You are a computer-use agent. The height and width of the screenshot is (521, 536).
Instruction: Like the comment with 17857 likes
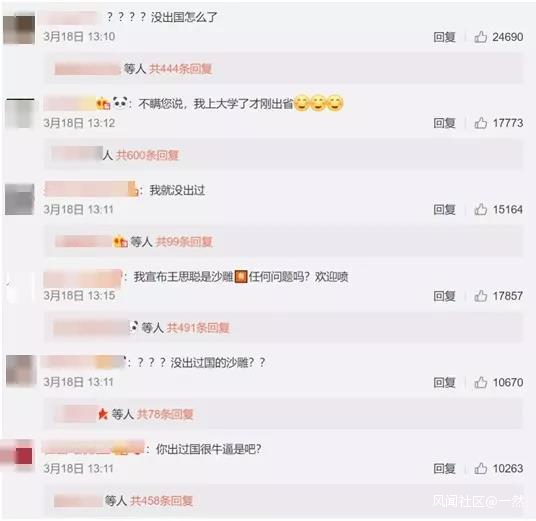[x=480, y=296]
